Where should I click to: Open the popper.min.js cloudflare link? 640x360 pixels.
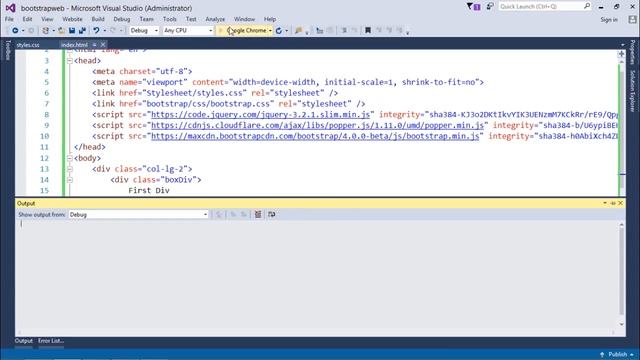click(x=317, y=125)
